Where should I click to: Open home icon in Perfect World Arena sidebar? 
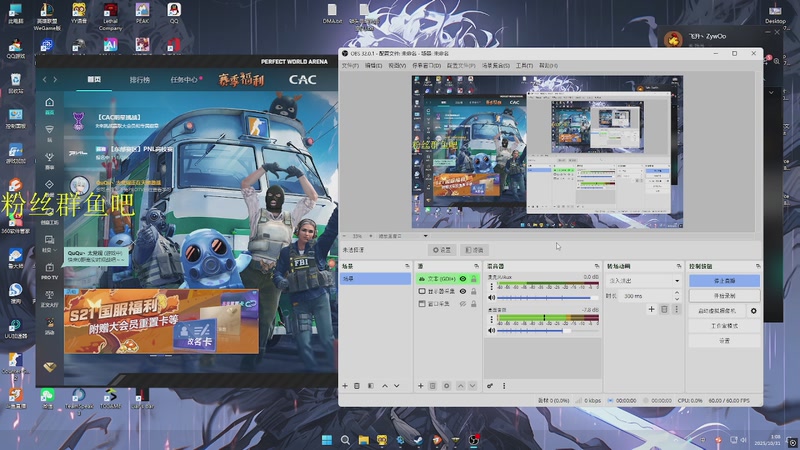click(x=49, y=106)
